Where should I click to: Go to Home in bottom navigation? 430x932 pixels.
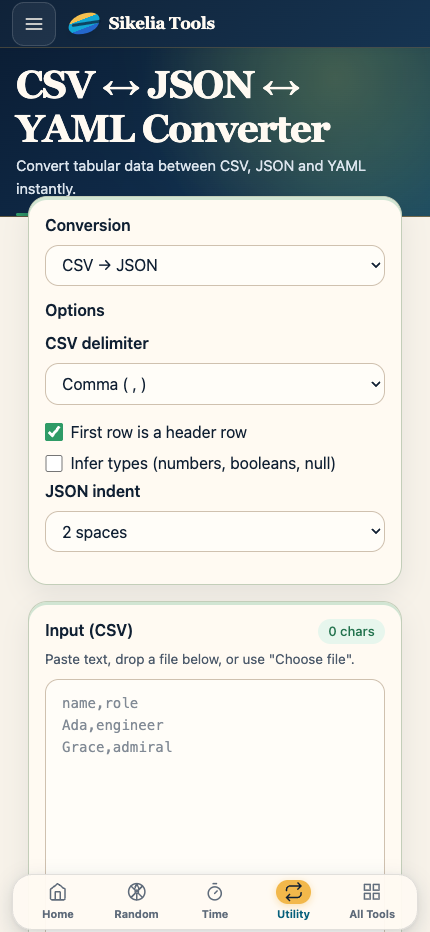tap(58, 901)
